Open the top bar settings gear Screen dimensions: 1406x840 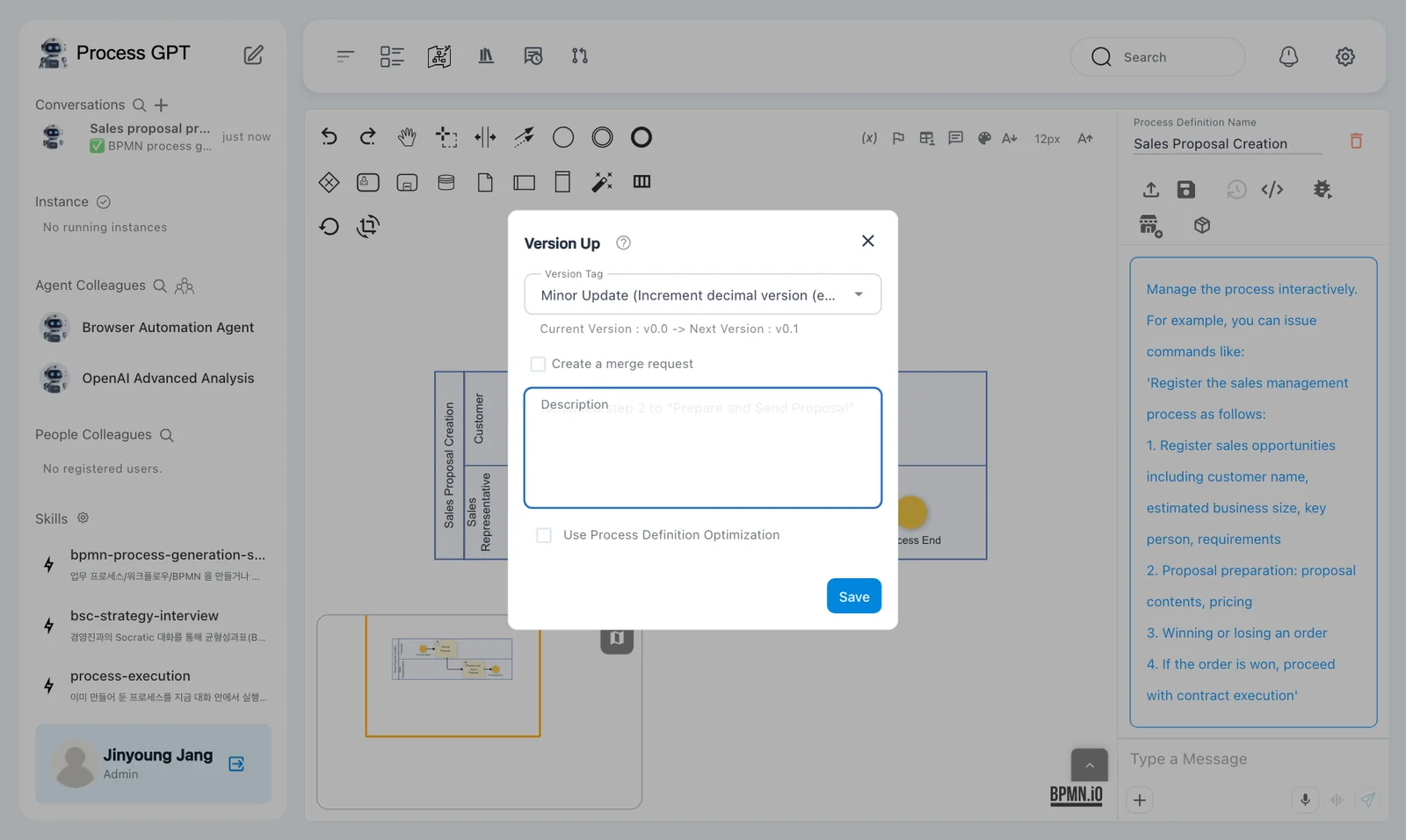click(1345, 57)
